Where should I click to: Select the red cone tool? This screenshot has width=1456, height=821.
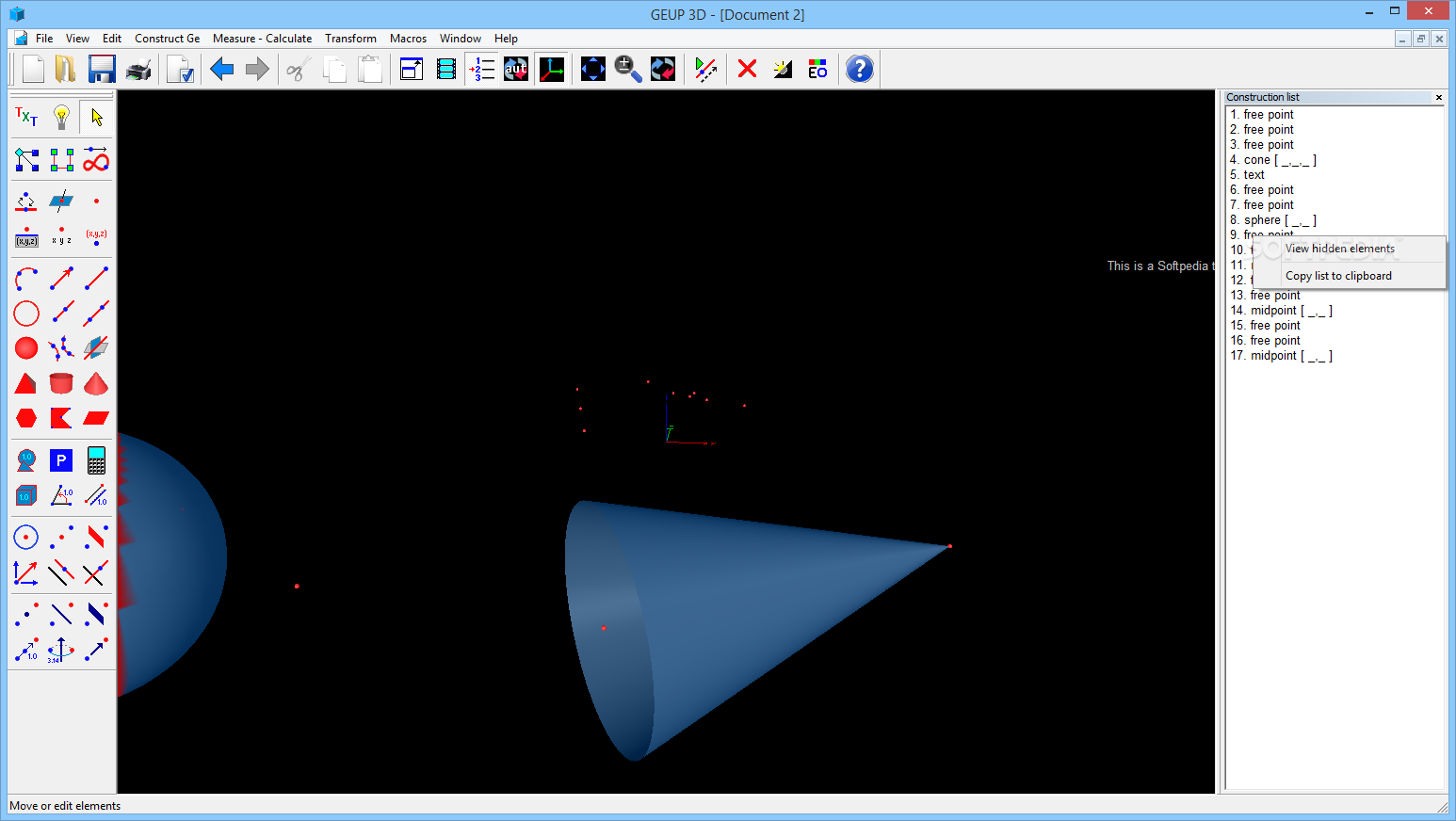(x=96, y=383)
